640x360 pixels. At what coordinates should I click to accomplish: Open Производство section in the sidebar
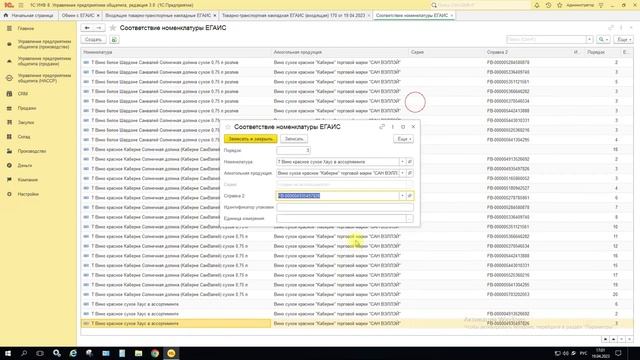(32, 151)
